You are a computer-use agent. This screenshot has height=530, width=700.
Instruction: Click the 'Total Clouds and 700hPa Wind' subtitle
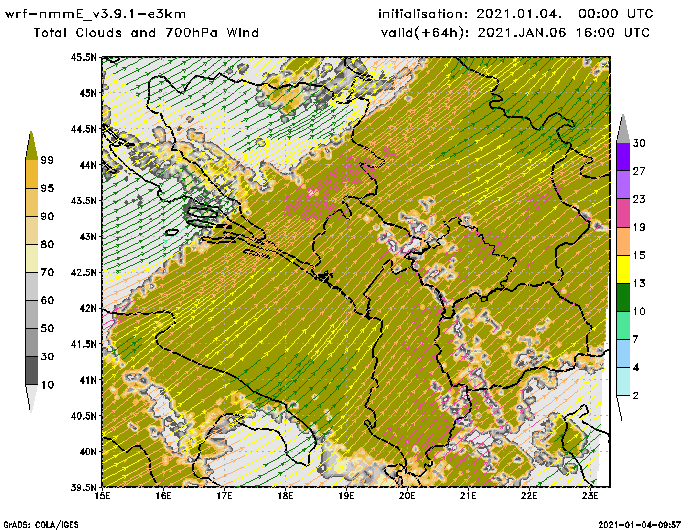tap(146, 33)
